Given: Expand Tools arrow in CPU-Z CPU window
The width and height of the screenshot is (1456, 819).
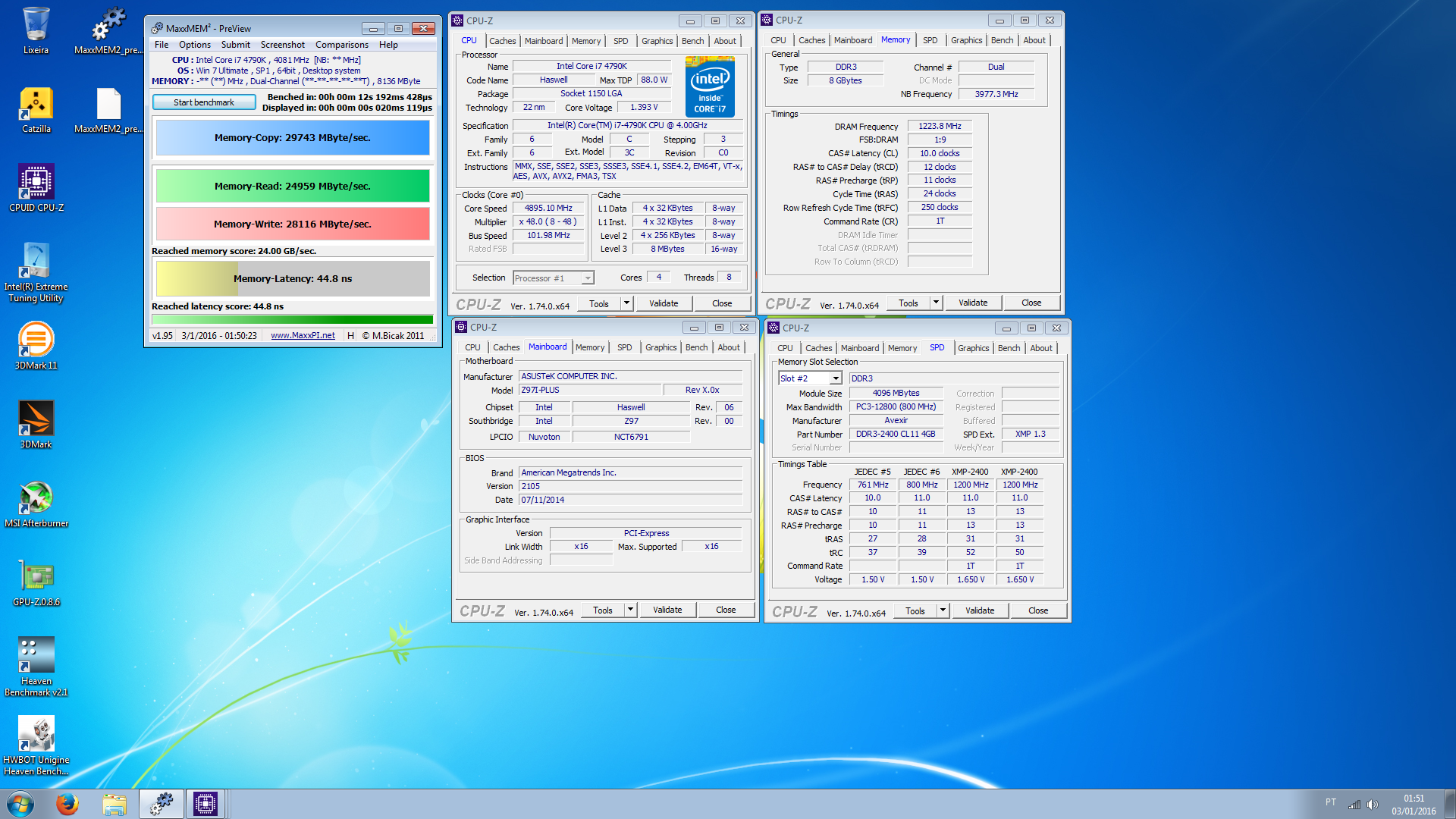Looking at the screenshot, I should coord(626,303).
